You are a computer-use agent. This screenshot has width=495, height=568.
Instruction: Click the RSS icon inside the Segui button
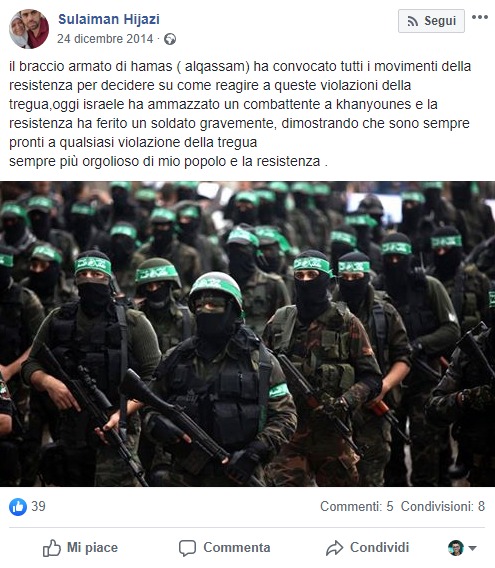[412, 21]
